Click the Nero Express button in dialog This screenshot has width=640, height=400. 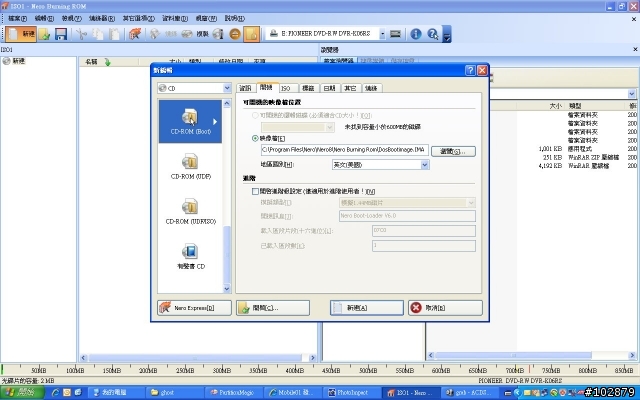pos(194,308)
